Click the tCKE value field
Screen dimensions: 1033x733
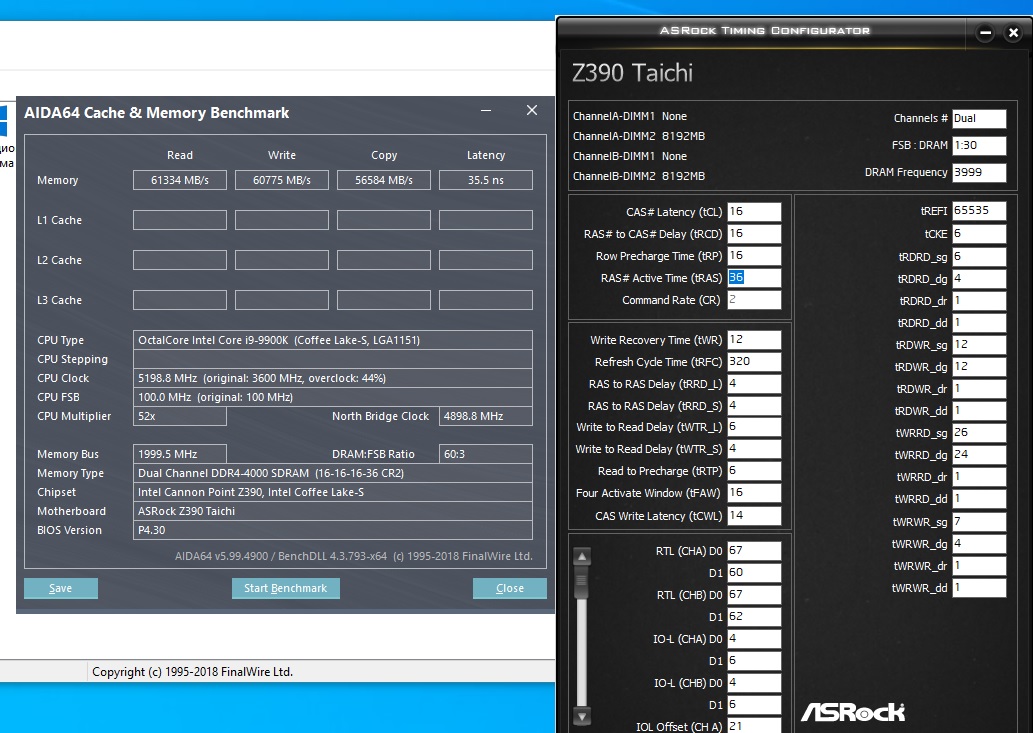pos(979,233)
